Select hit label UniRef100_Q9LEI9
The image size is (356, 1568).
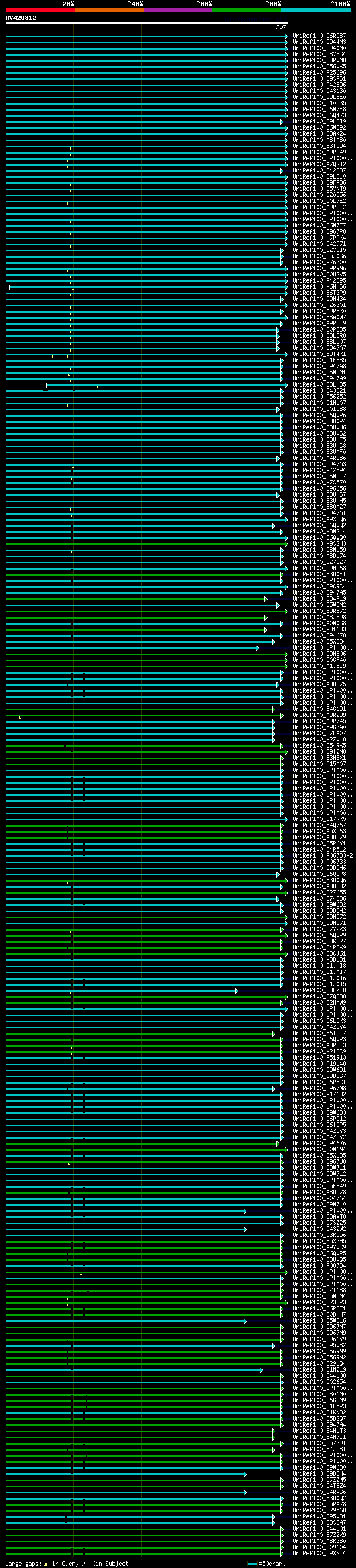pos(319,122)
